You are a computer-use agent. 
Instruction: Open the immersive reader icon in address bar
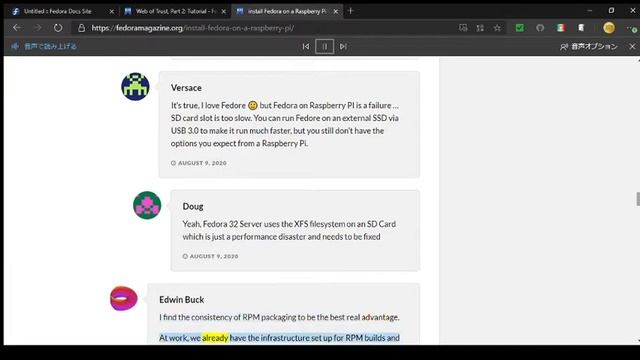pos(463,28)
